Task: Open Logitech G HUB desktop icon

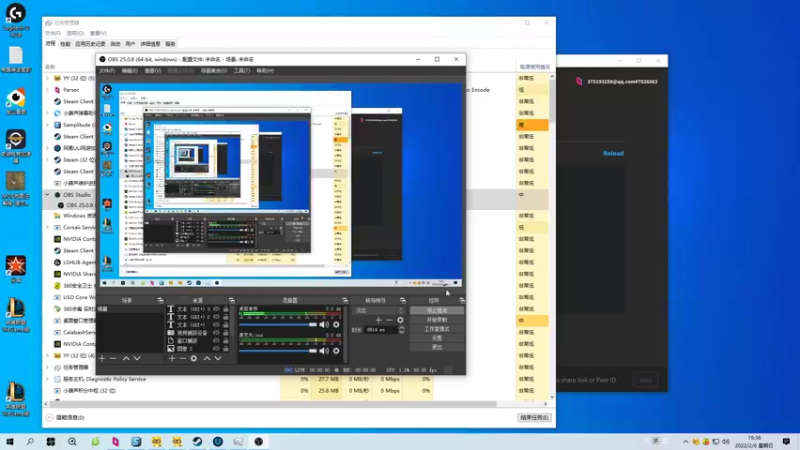Action: [16, 20]
